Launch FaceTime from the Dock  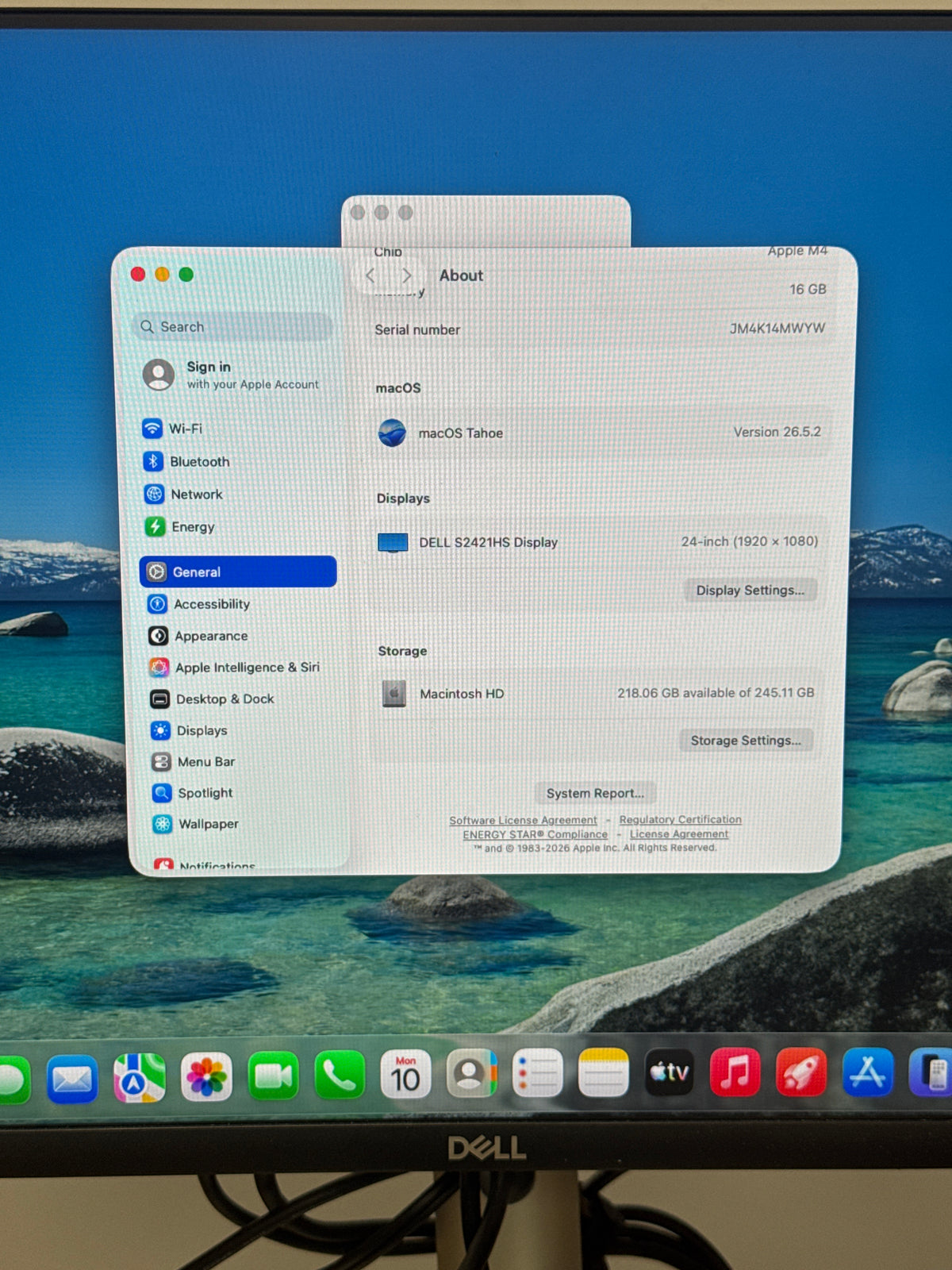[273, 1076]
